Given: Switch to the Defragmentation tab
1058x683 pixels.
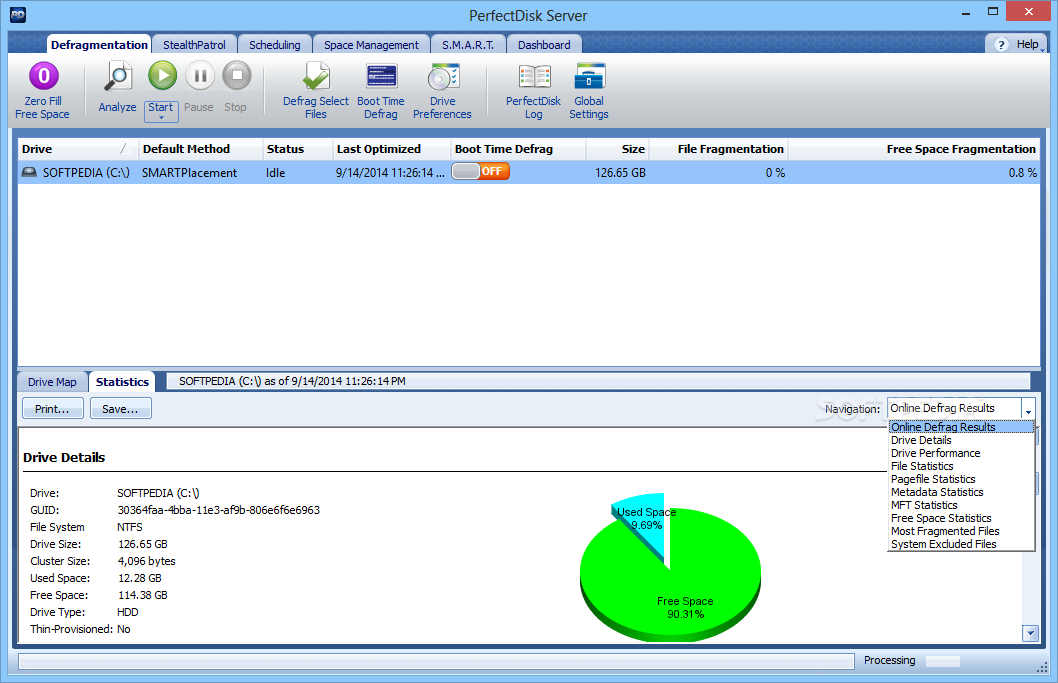Looking at the screenshot, I should (x=99, y=45).
